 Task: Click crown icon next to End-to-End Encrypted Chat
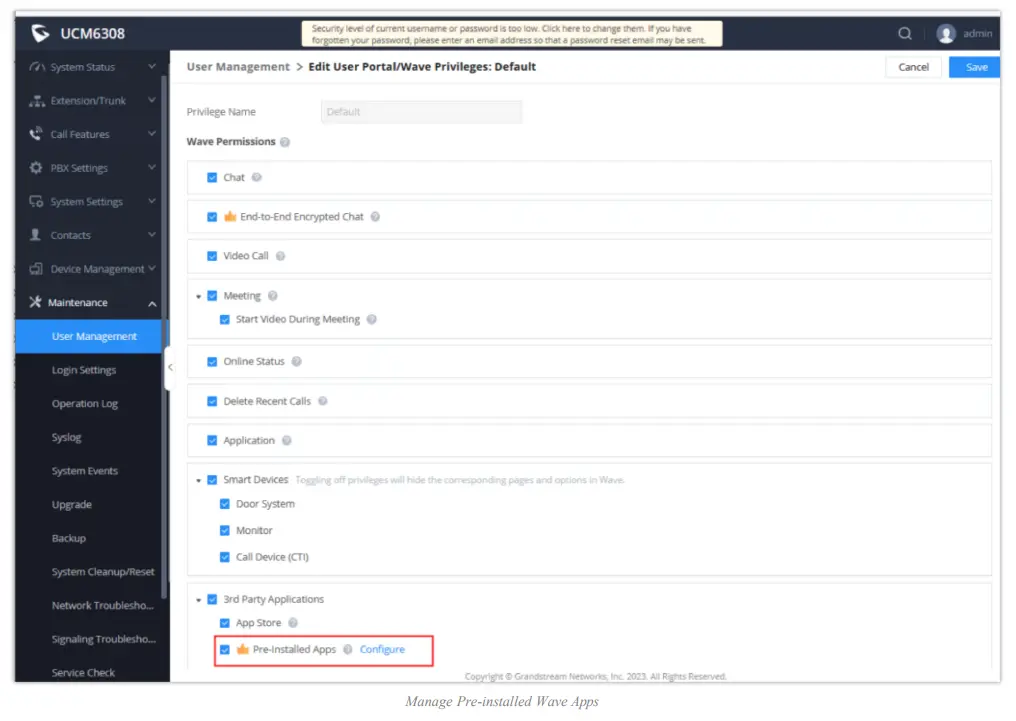point(230,216)
